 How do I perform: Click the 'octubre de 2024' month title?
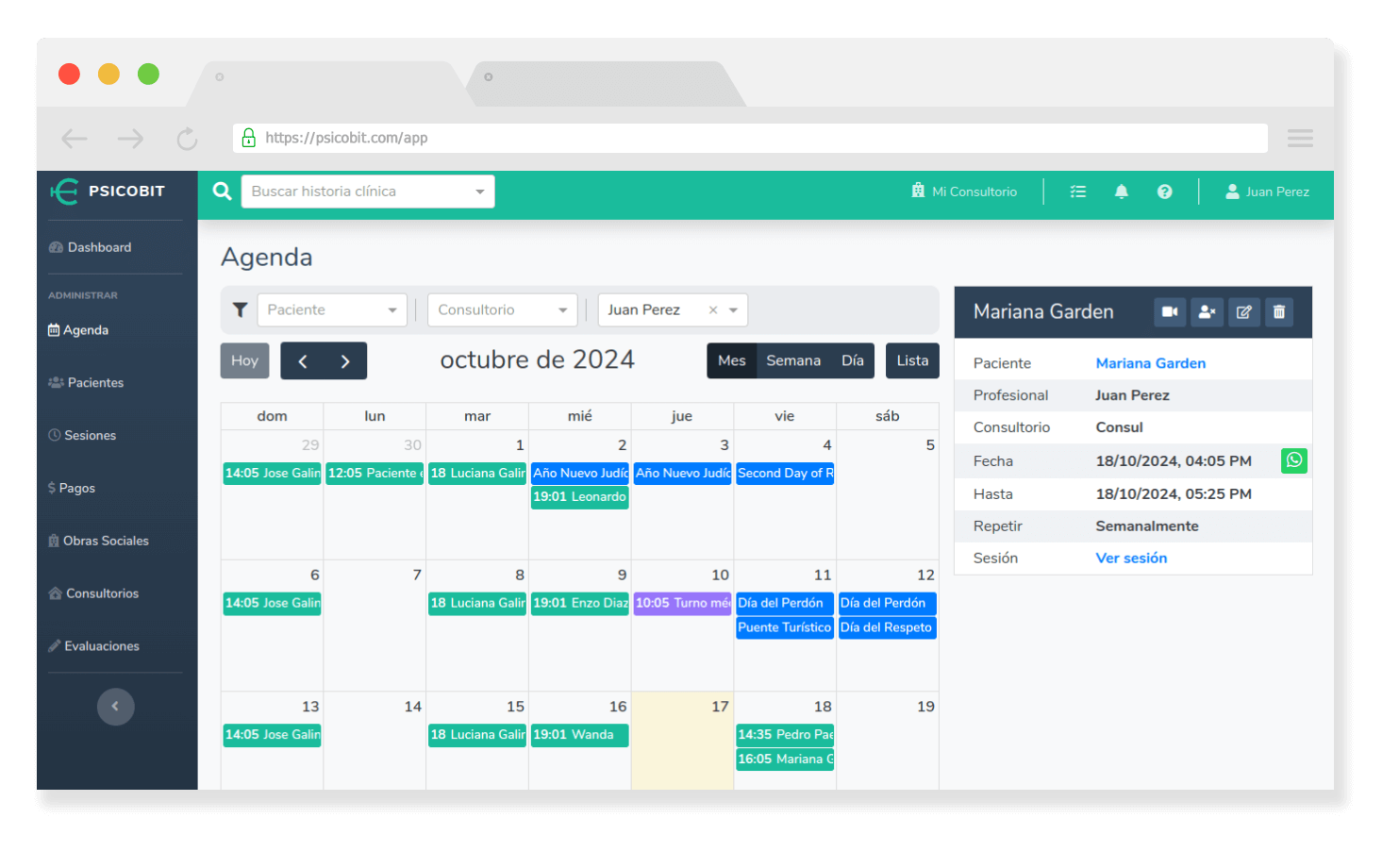(x=537, y=360)
